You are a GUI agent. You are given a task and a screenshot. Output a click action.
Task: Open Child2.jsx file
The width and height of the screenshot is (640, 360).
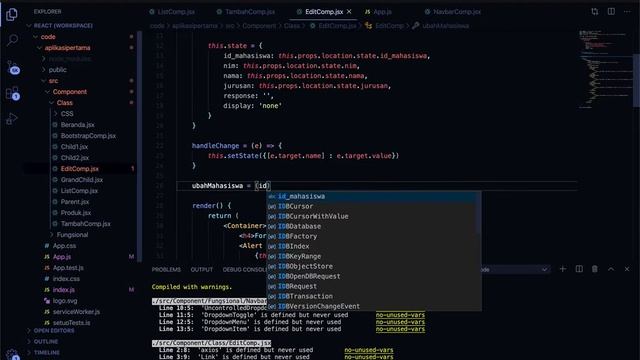point(75,158)
